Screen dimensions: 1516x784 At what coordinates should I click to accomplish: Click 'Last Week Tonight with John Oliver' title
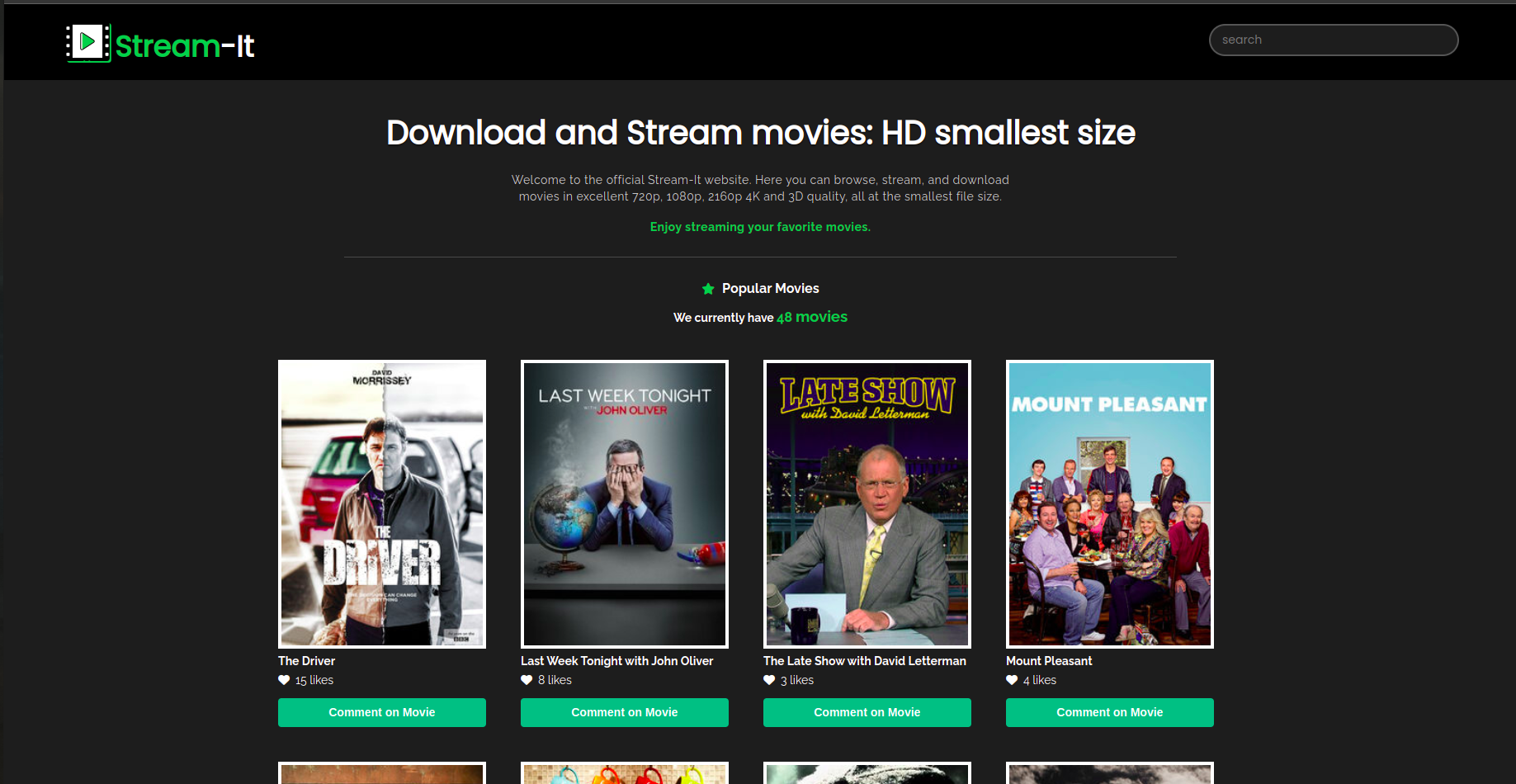tap(617, 661)
